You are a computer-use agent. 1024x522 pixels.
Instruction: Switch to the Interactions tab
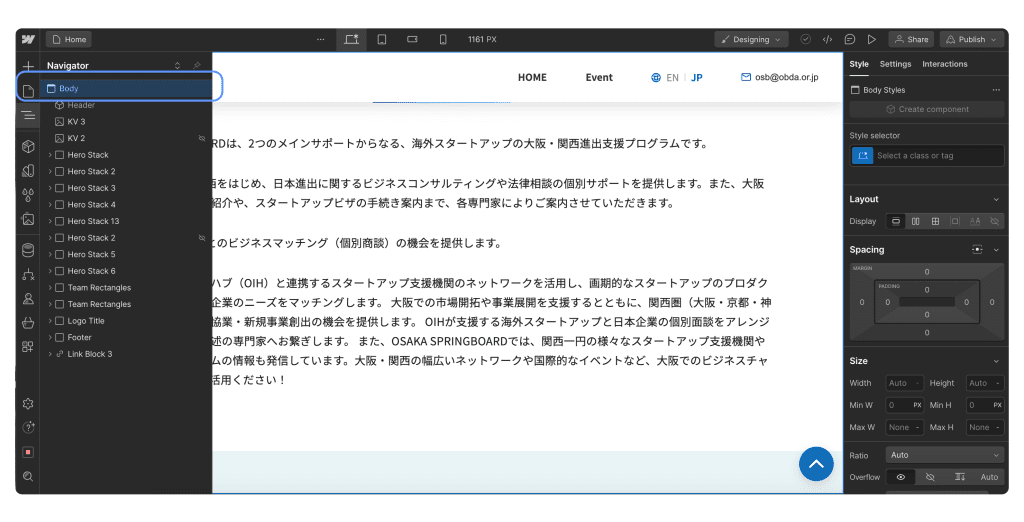(944, 64)
